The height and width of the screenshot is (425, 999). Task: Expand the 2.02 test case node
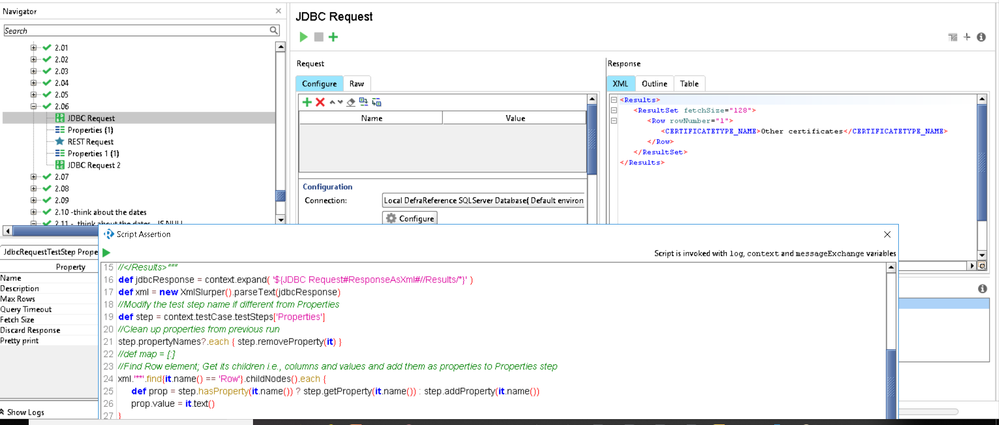34,59
